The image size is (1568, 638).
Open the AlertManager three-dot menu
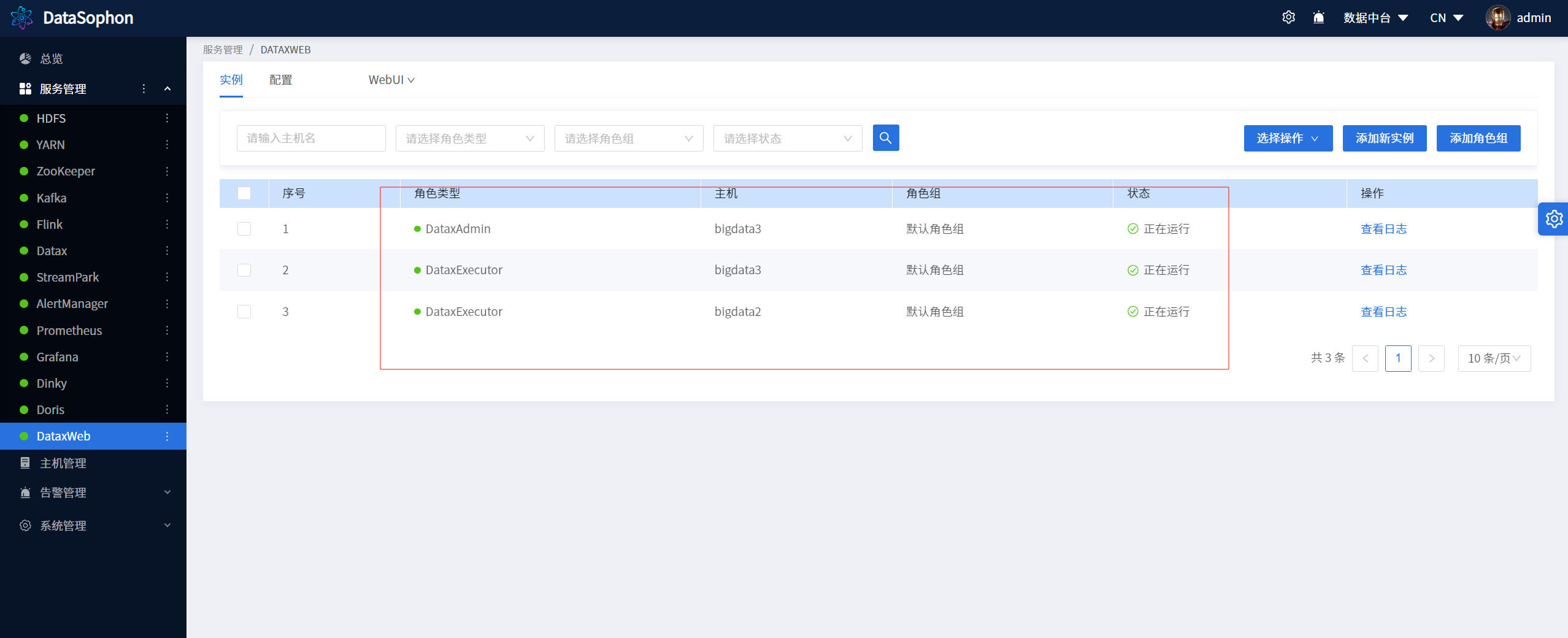167,304
